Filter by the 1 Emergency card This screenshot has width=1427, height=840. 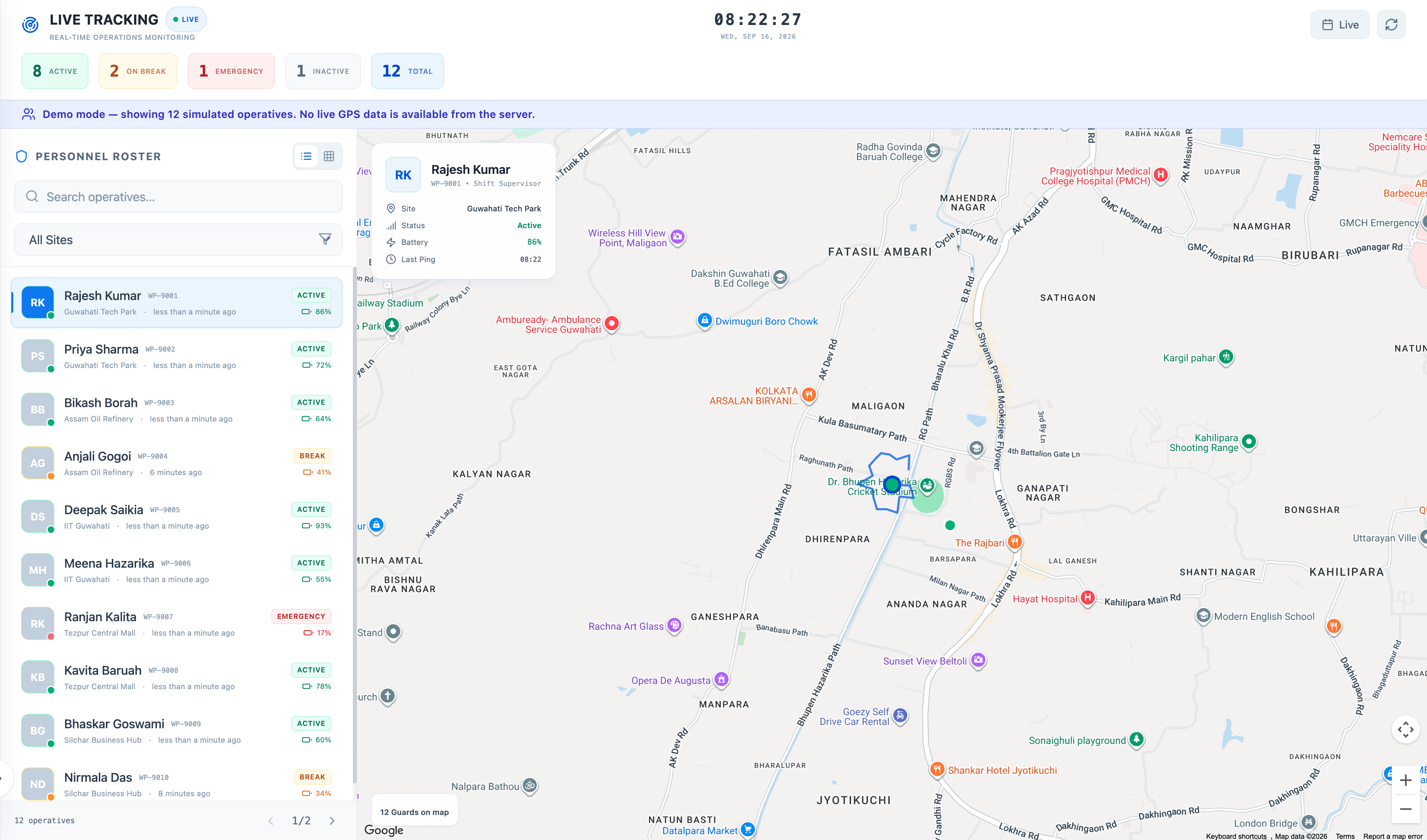(231, 71)
